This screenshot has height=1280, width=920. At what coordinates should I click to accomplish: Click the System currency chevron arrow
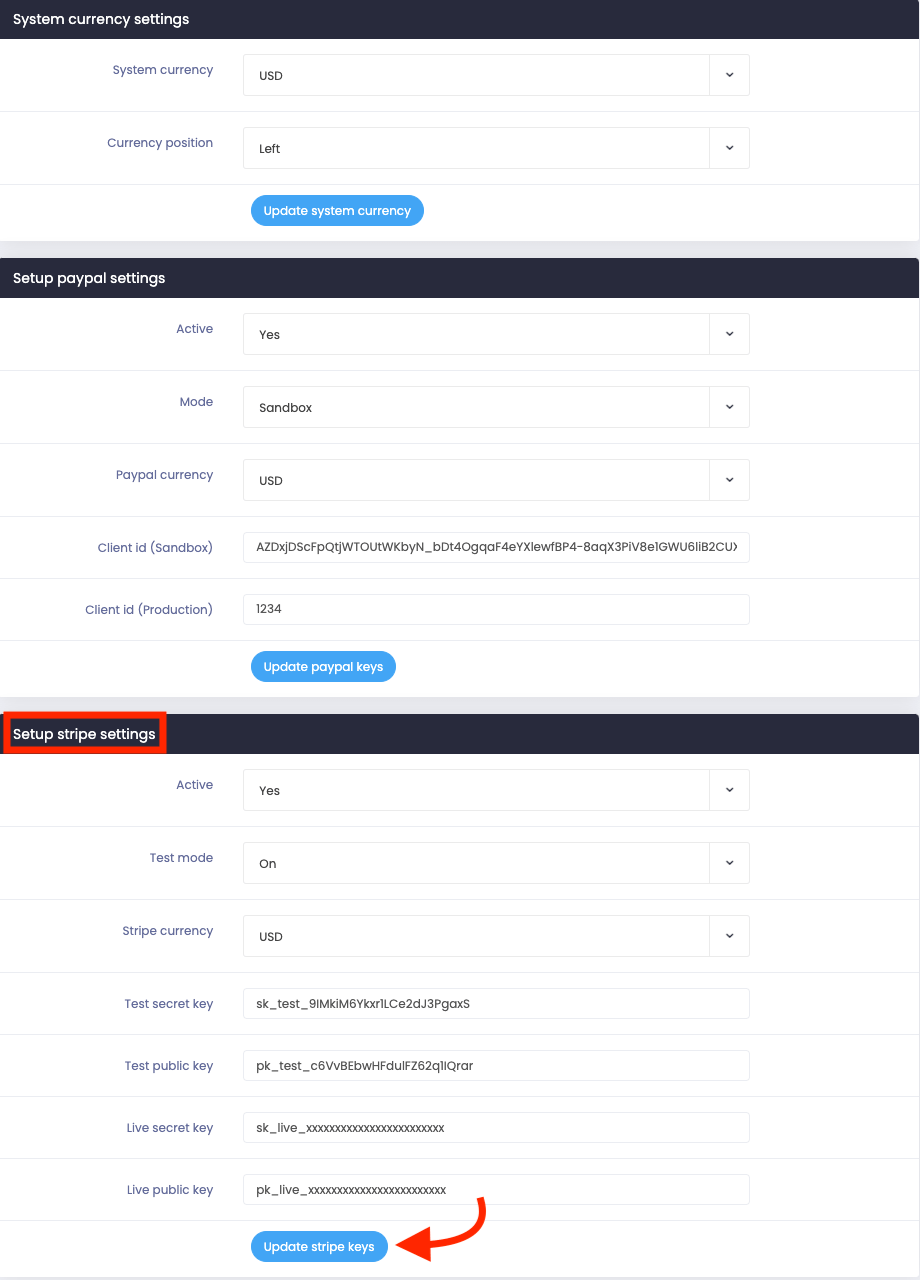(x=729, y=75)
